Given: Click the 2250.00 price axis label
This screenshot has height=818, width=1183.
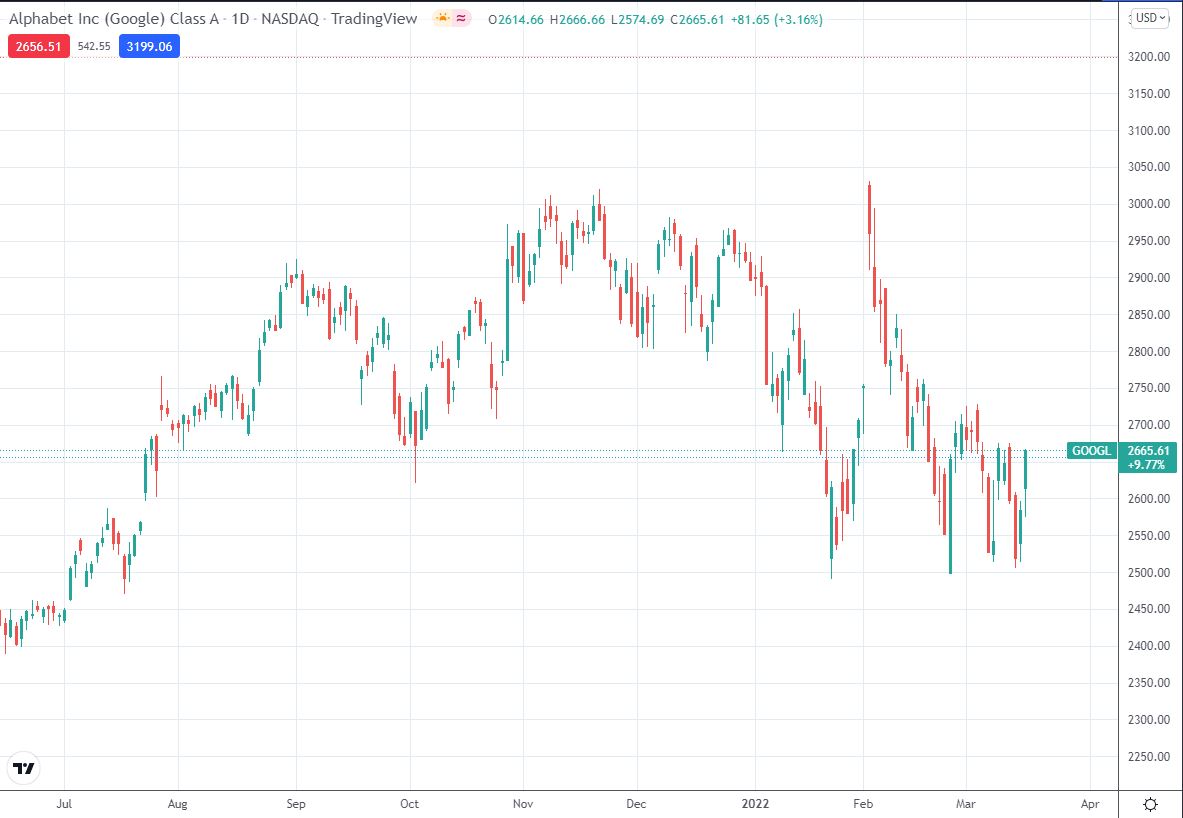Looking at the screenshot, I should coord(1149,757).
